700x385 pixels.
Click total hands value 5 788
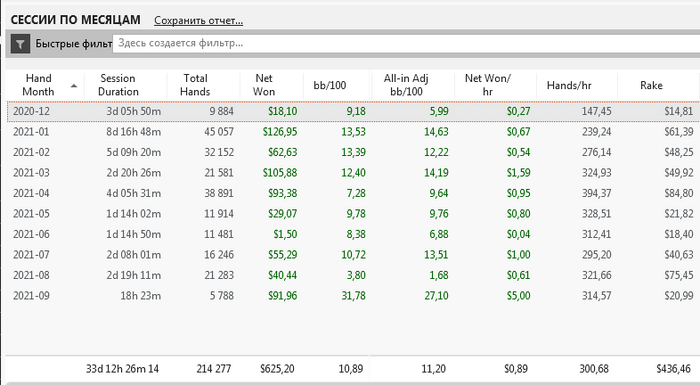pos(222,296)
